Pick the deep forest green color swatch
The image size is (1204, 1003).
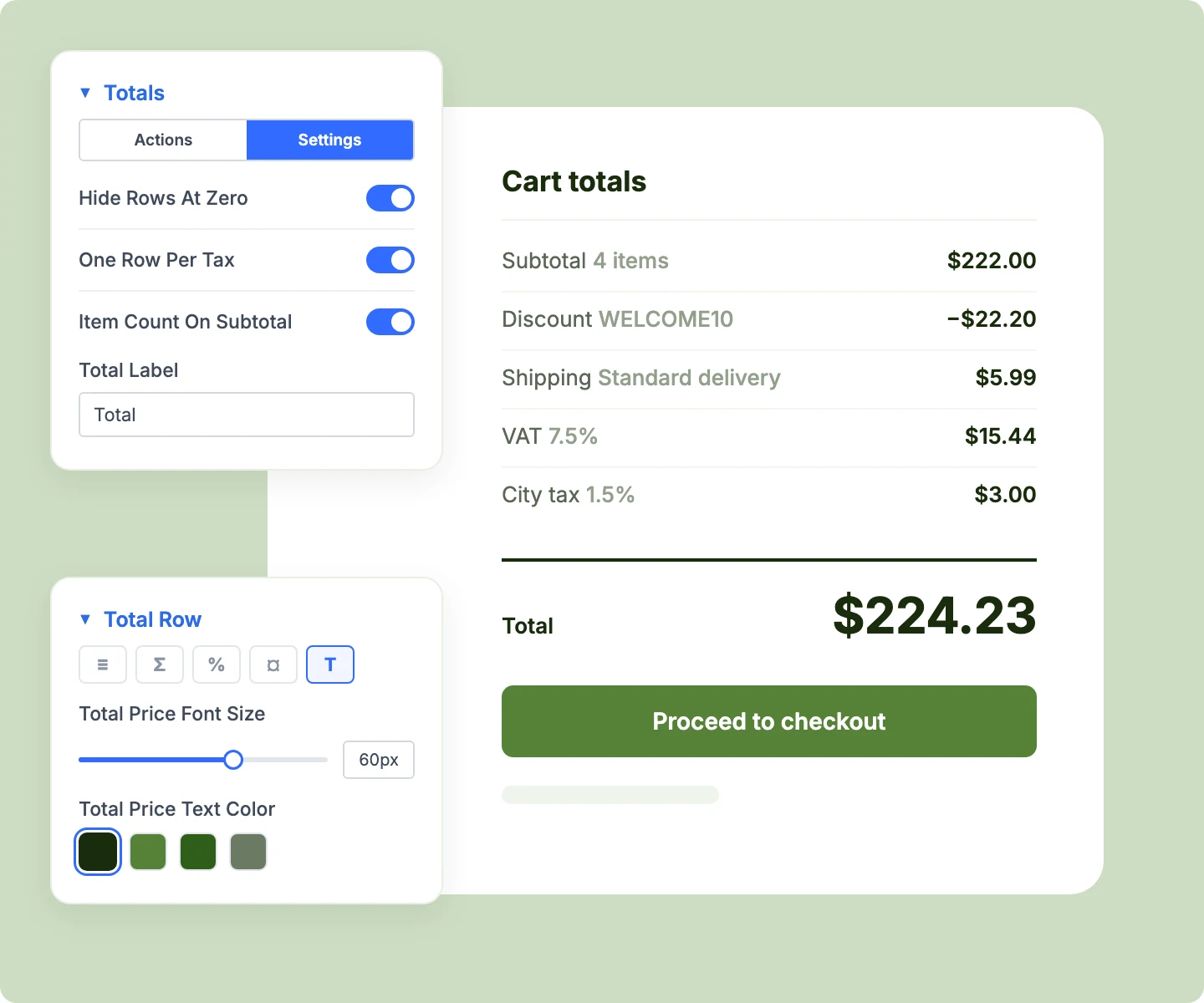(x=198, y=852)
